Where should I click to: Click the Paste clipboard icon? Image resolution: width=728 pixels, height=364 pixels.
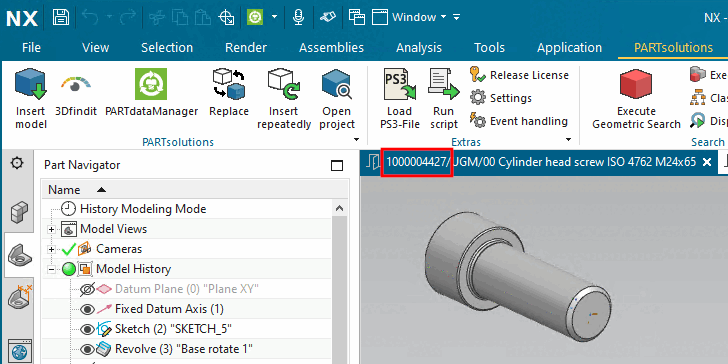click(x=203, y=18)
